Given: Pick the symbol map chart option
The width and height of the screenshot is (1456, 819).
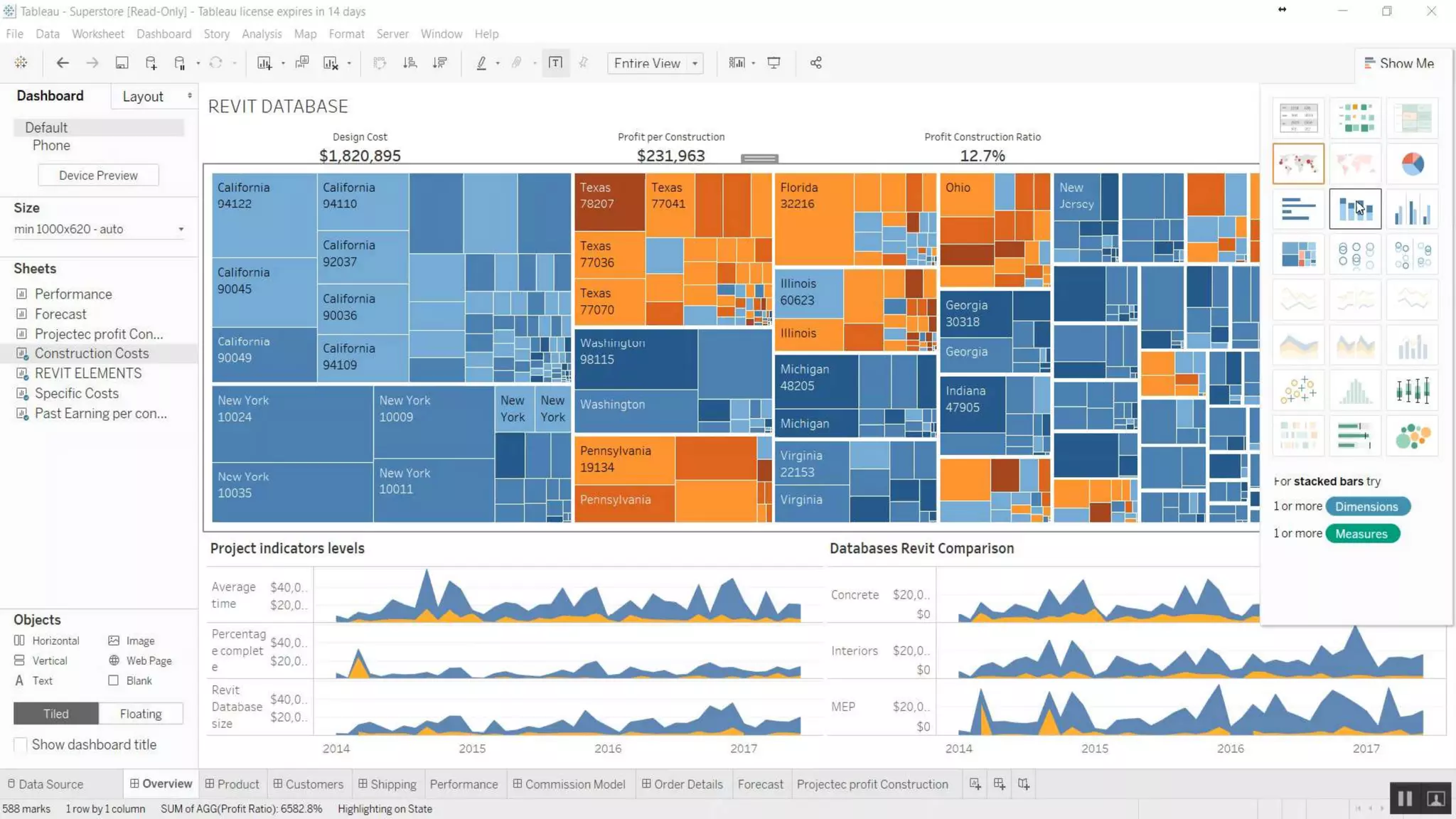Looking at the screenshot, I should (x=1297, y=164).
